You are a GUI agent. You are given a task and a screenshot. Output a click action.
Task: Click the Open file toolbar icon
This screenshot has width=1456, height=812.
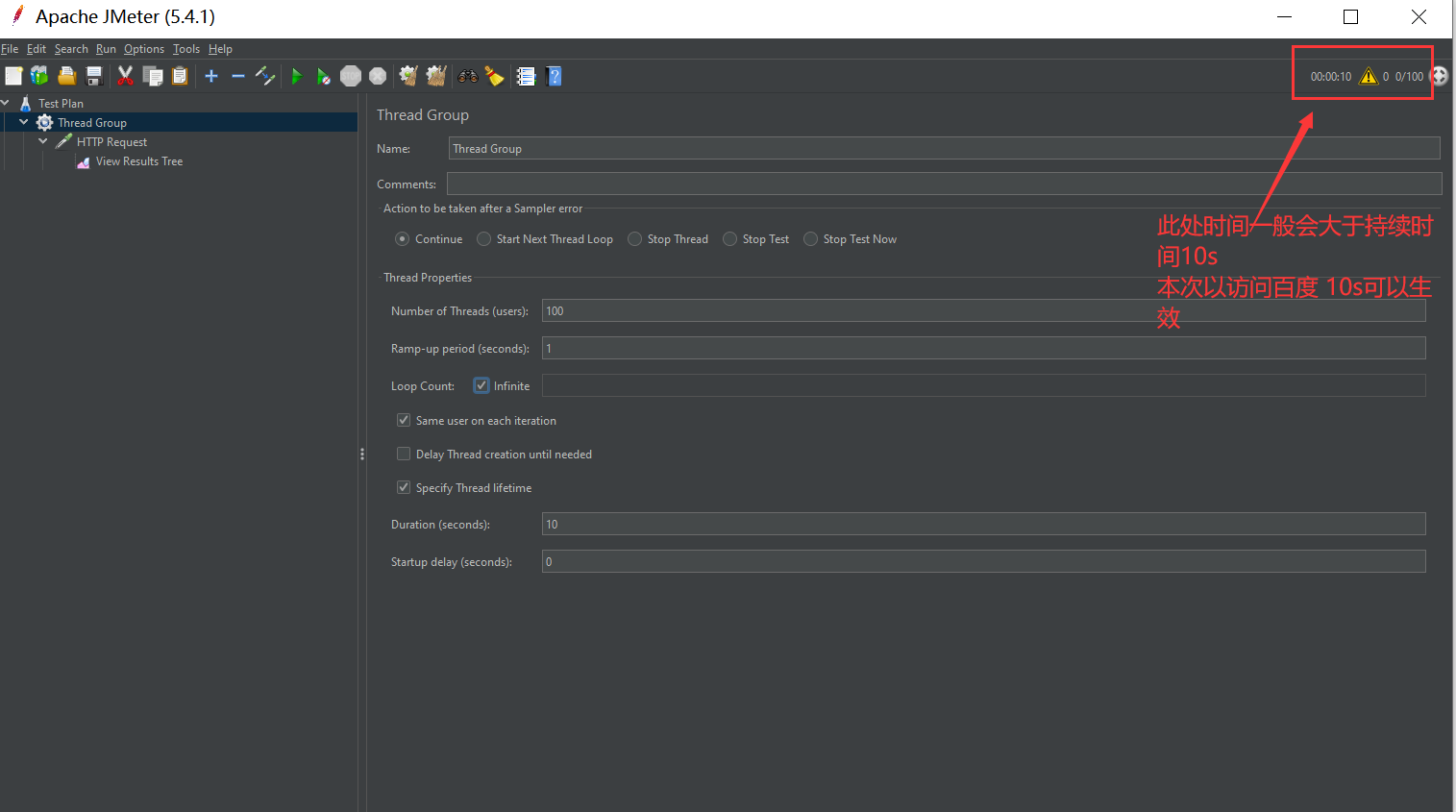pos(66,76)
